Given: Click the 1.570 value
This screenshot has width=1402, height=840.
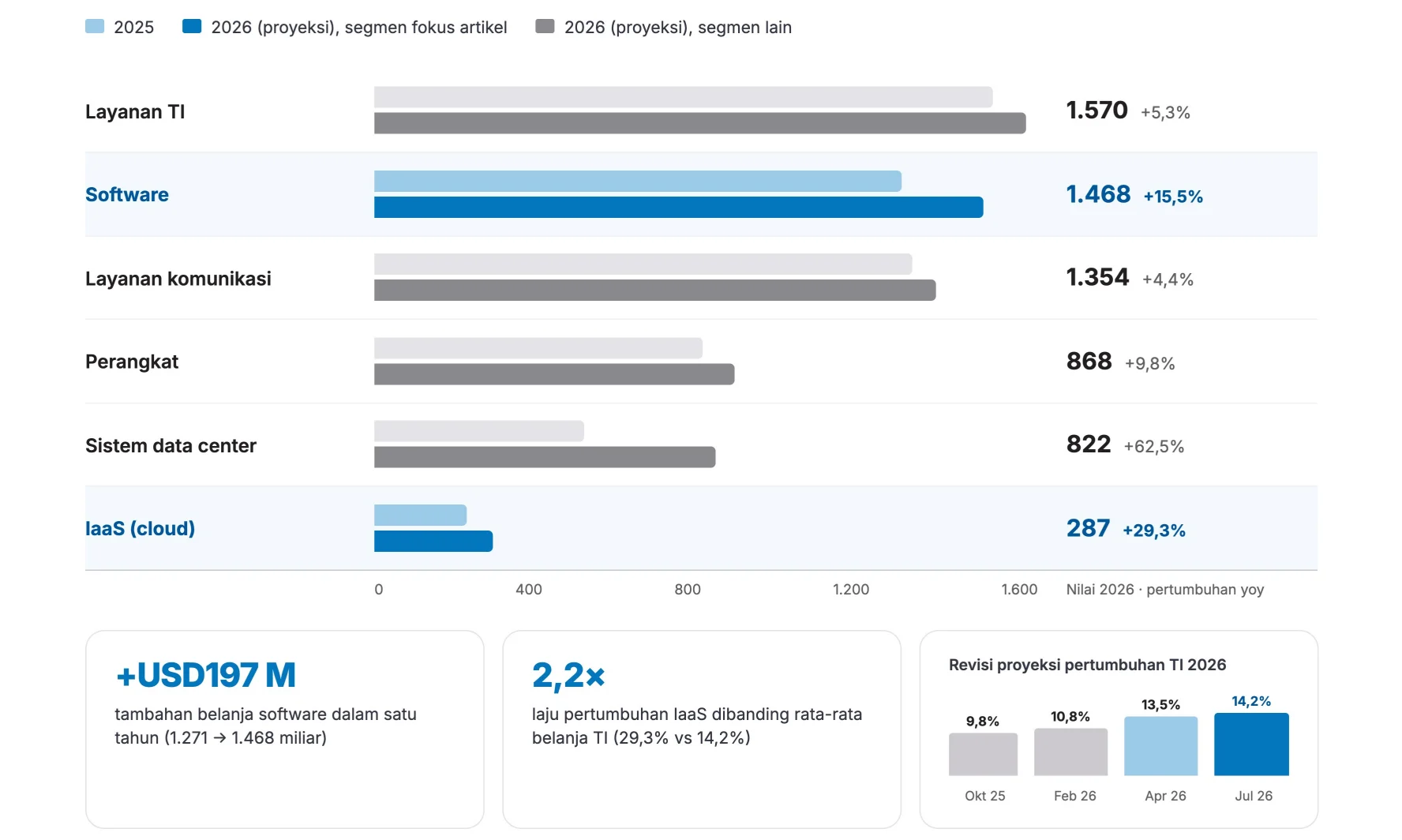Looking at the screenshot, I should 1096,111.
